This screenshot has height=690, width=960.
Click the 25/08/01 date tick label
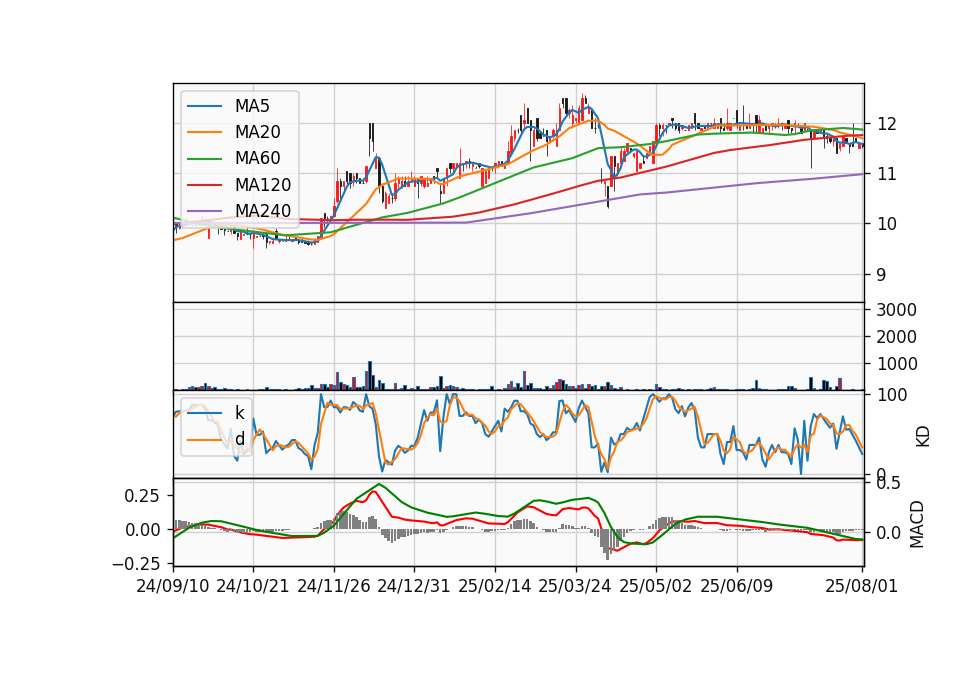[x=861, y=586]
